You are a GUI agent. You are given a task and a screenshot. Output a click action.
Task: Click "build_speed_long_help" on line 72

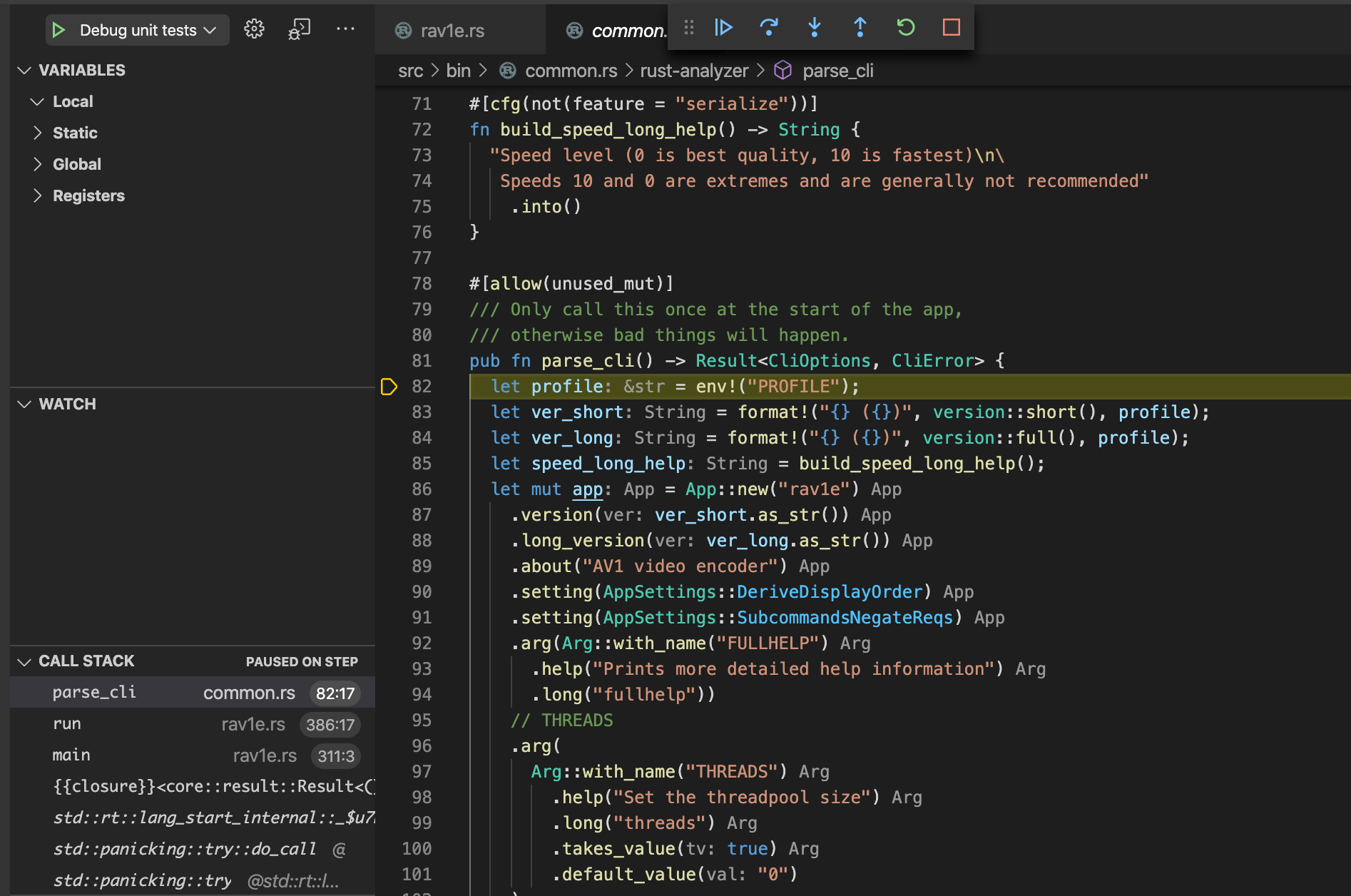click(x=608, y=130)
